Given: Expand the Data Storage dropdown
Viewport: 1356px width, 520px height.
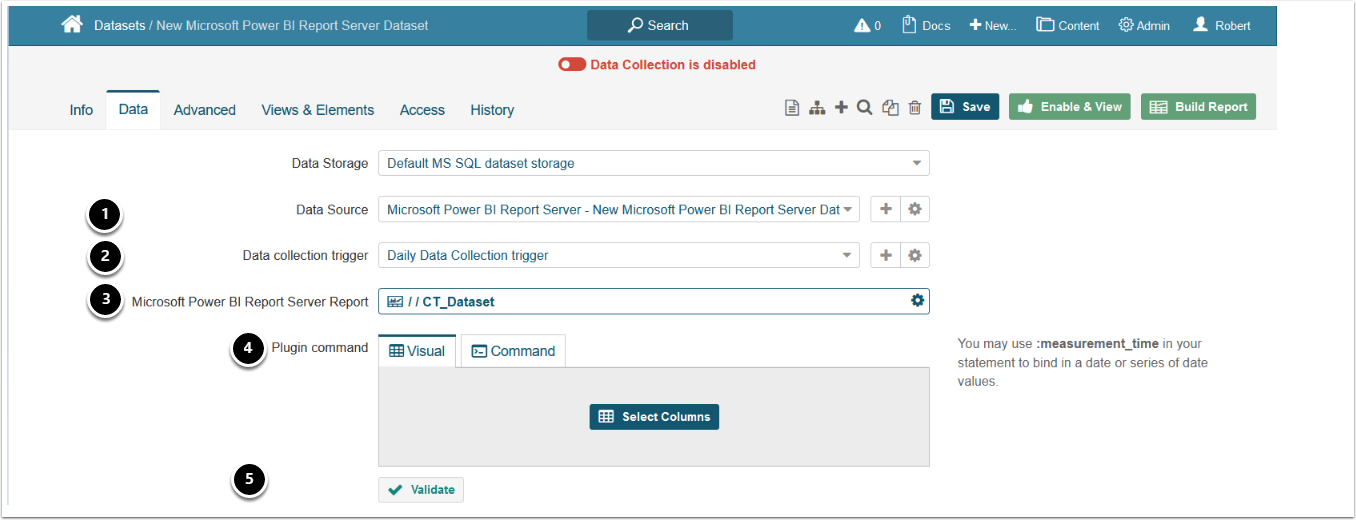Looking at the screenshot, I should pyautogui.click(x=916, y=163).
